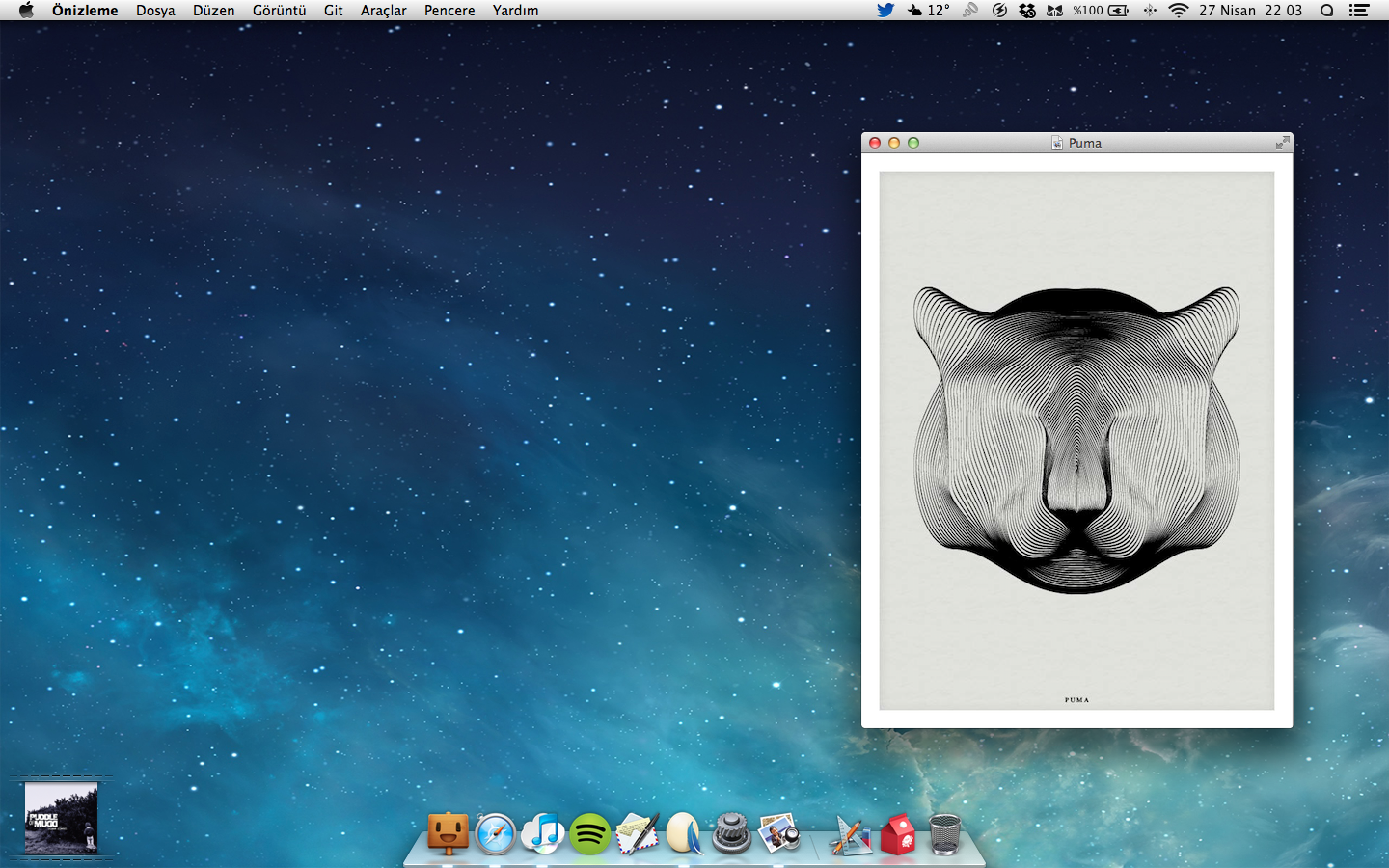
Task: Open the Applications folder stack in Dock
Action: [851, 835]
